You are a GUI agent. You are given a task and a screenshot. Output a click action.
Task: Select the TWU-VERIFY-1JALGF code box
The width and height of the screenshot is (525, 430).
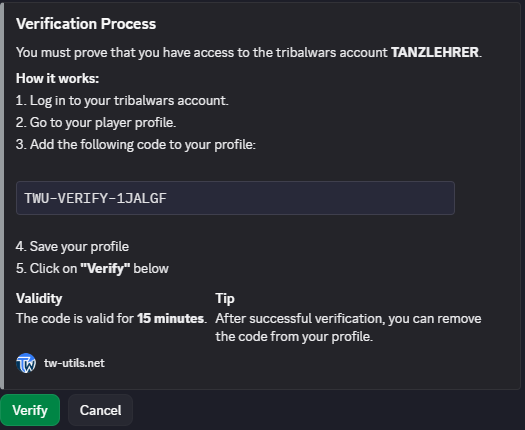tap(235, 198)
